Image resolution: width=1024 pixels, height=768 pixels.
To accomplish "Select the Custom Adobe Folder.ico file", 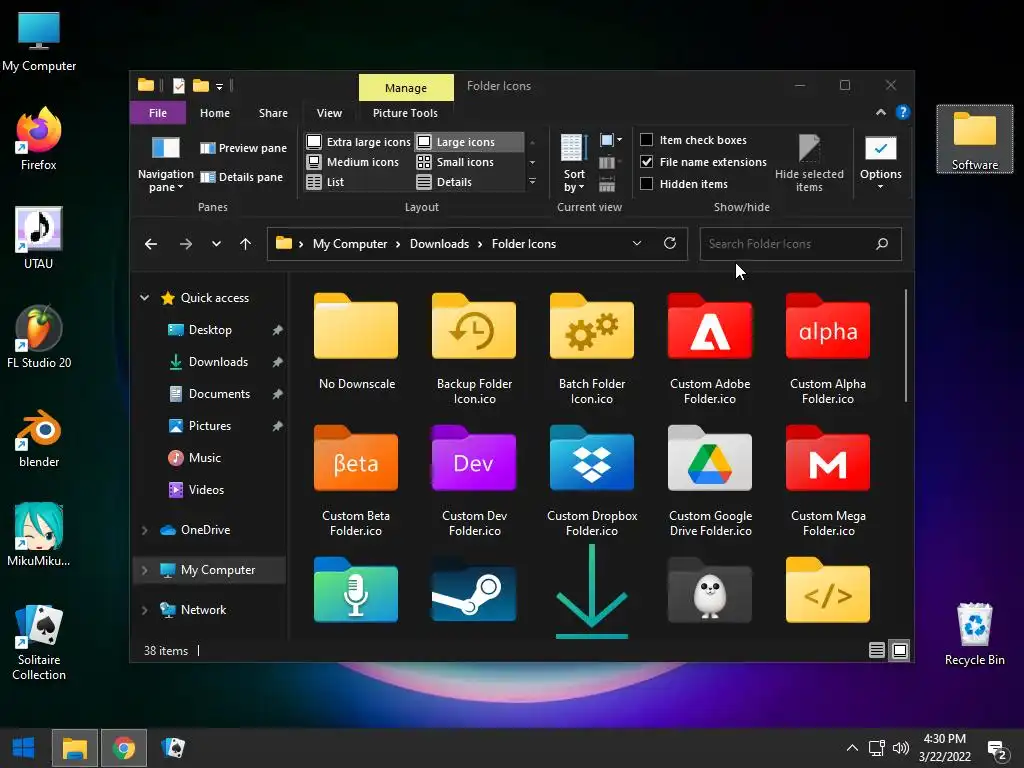I will tap(710, 350).
